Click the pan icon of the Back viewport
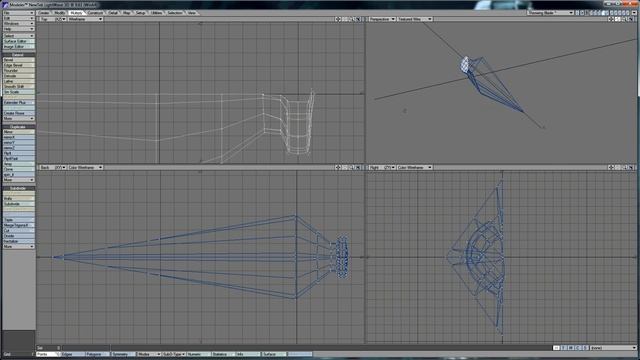The height and width of the screenshot is (360, 640). [338, 167]
